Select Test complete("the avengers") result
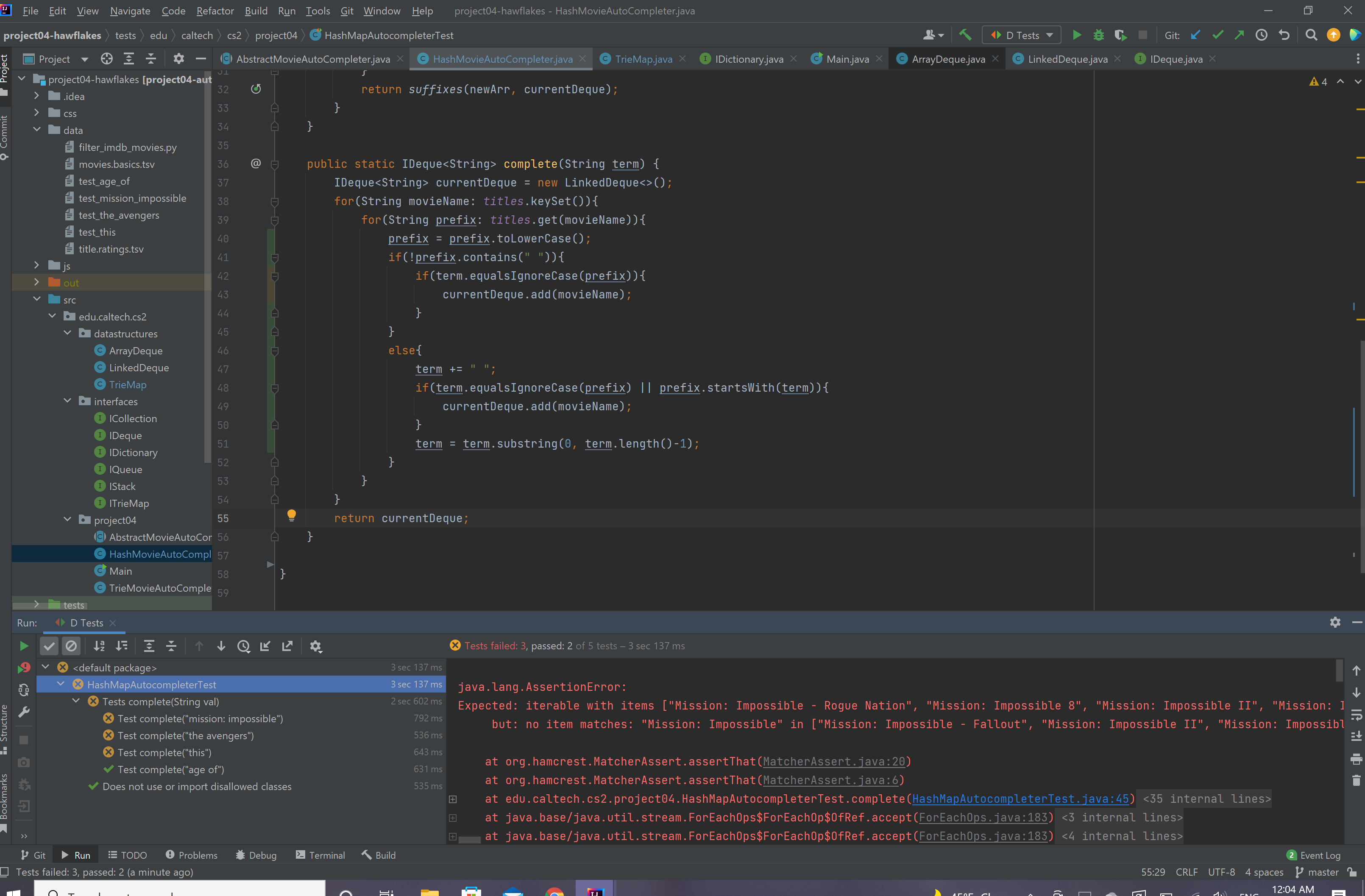1365x896 pixels. (x=185, y=735)
